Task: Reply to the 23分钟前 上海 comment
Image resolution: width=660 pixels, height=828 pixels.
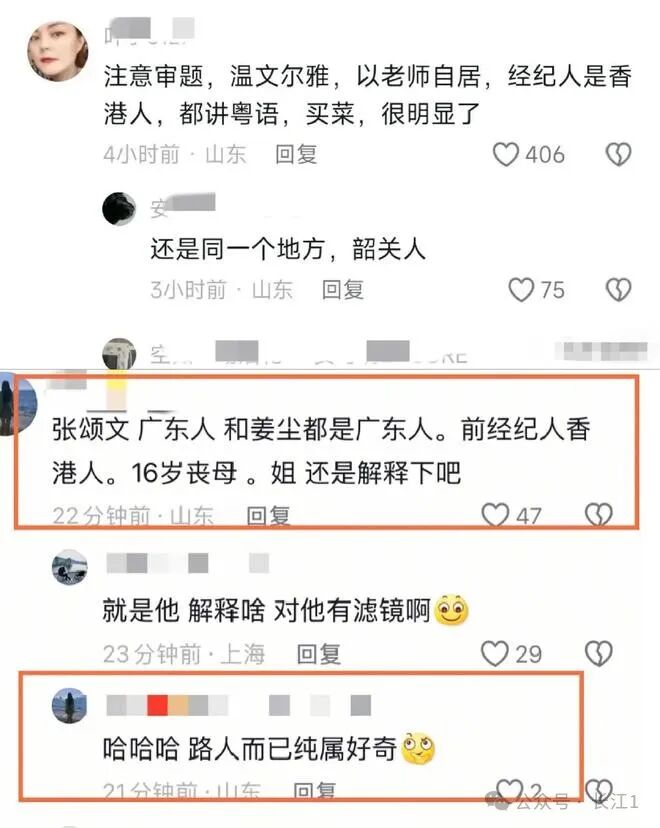Action: [x=319, y=654]
